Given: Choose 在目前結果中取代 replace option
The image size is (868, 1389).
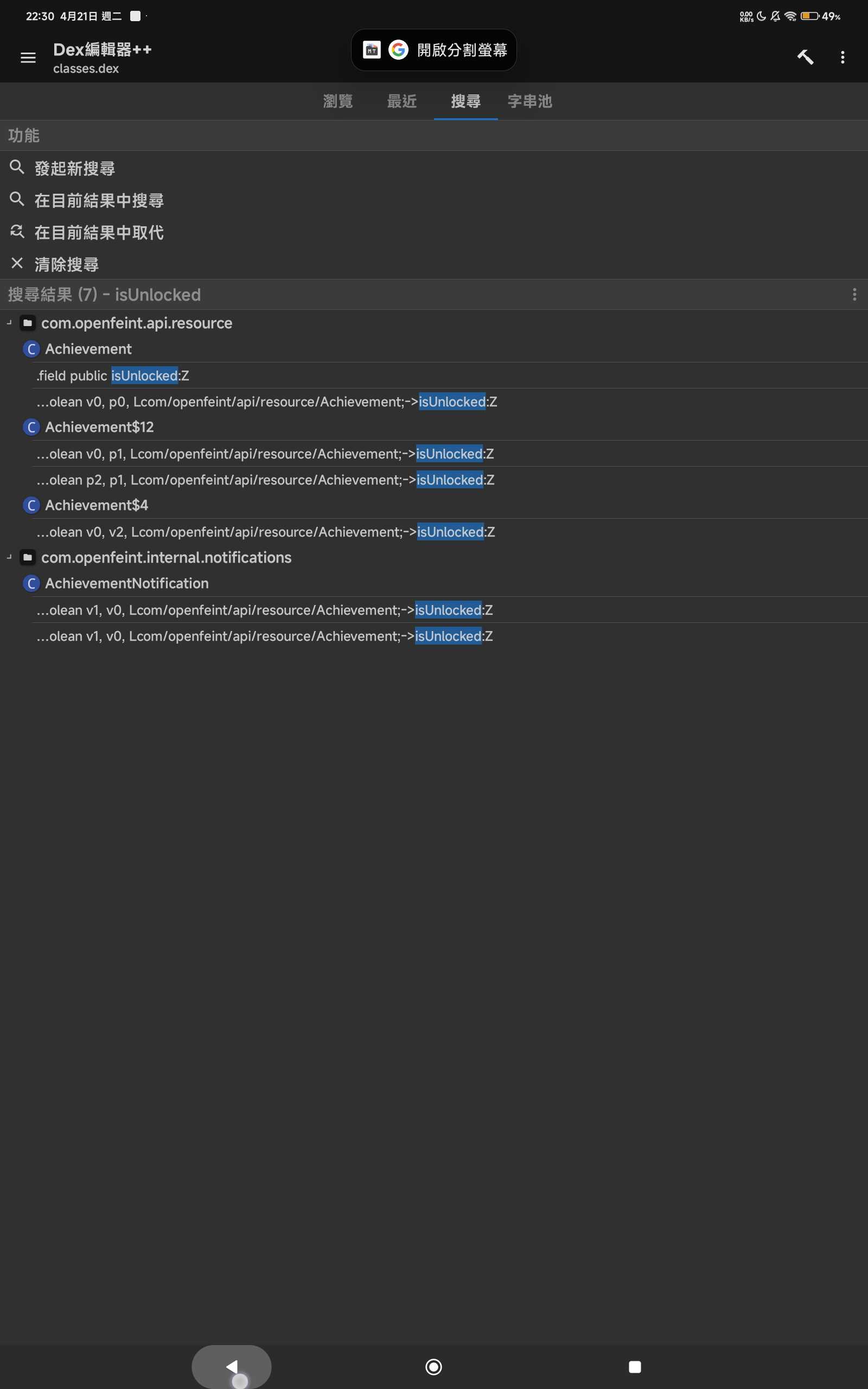Looking at the screenshot, I should (99, 232).
